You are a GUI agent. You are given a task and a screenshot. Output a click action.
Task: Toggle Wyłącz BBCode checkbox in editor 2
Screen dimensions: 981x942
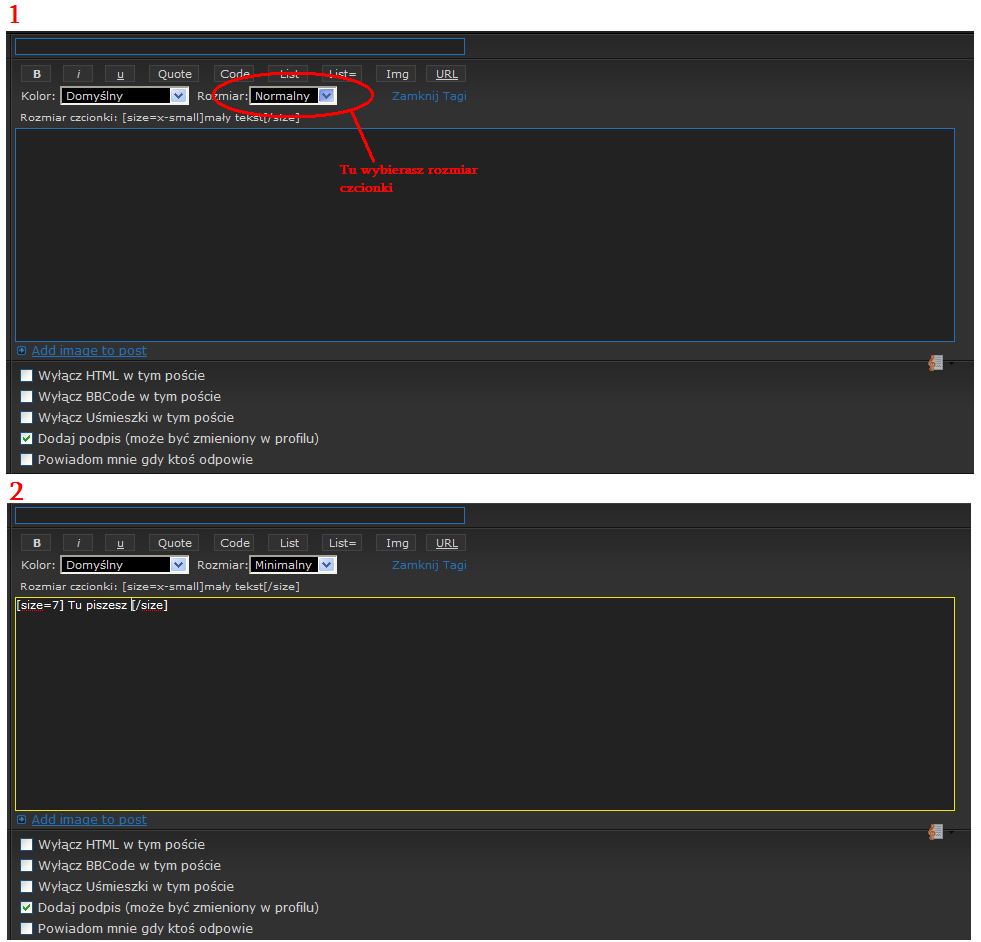point(26,866)
